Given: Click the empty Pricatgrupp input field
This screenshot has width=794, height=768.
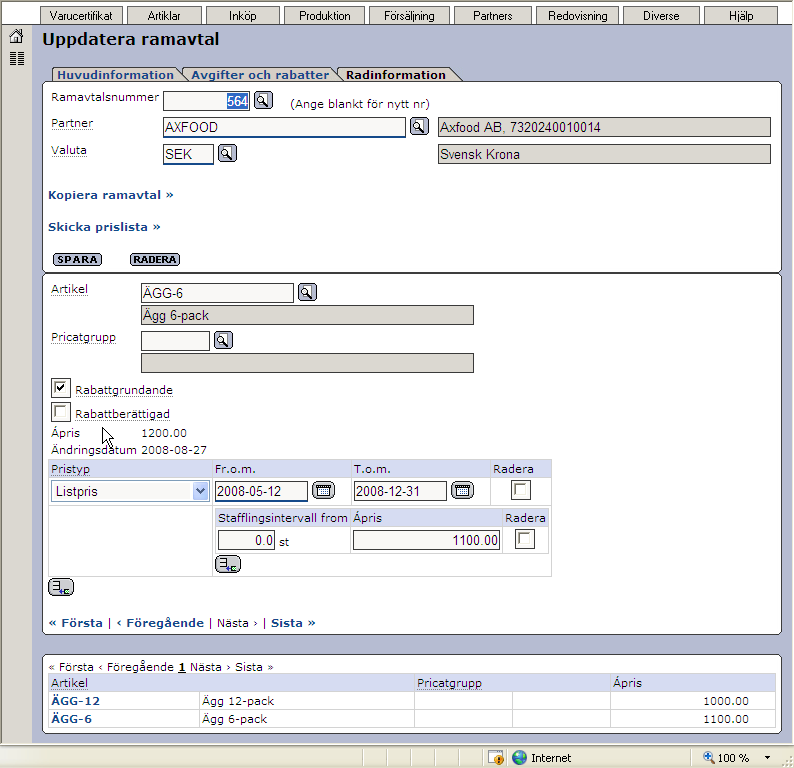Looking at the screenshot, I should [175, 341].
